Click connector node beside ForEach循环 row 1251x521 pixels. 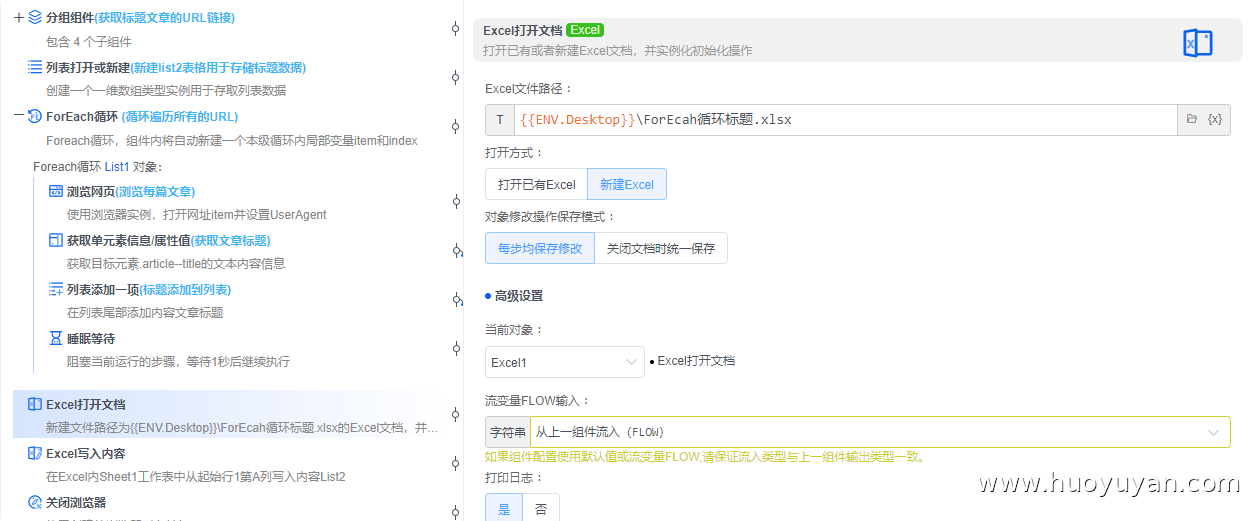click(456, 127)
